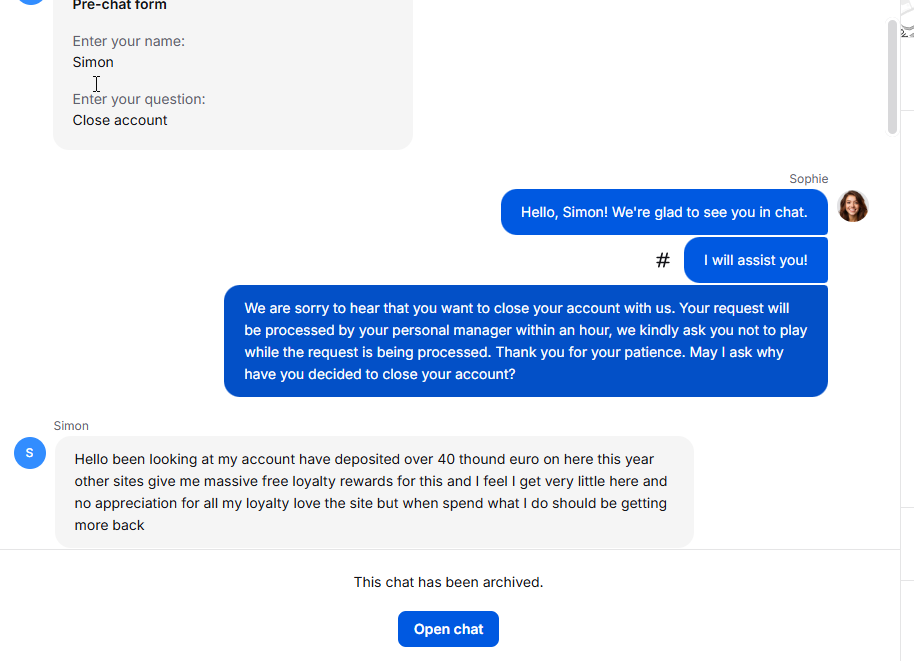Click the partial avatar beside the pre-chat form
This screenshot has width=914, height=661.
[32, 3]
